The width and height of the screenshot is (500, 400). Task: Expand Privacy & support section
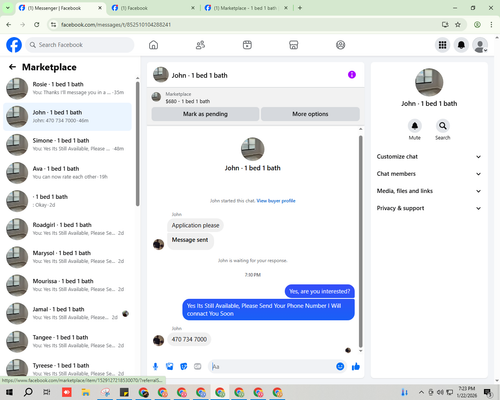[x=429, y=208]
